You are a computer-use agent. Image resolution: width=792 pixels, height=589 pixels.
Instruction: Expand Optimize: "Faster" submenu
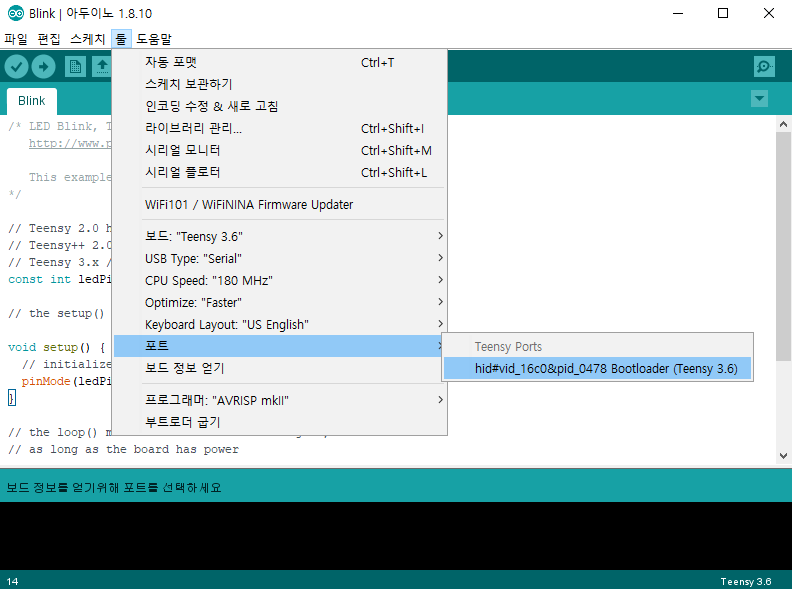[280, 303]
